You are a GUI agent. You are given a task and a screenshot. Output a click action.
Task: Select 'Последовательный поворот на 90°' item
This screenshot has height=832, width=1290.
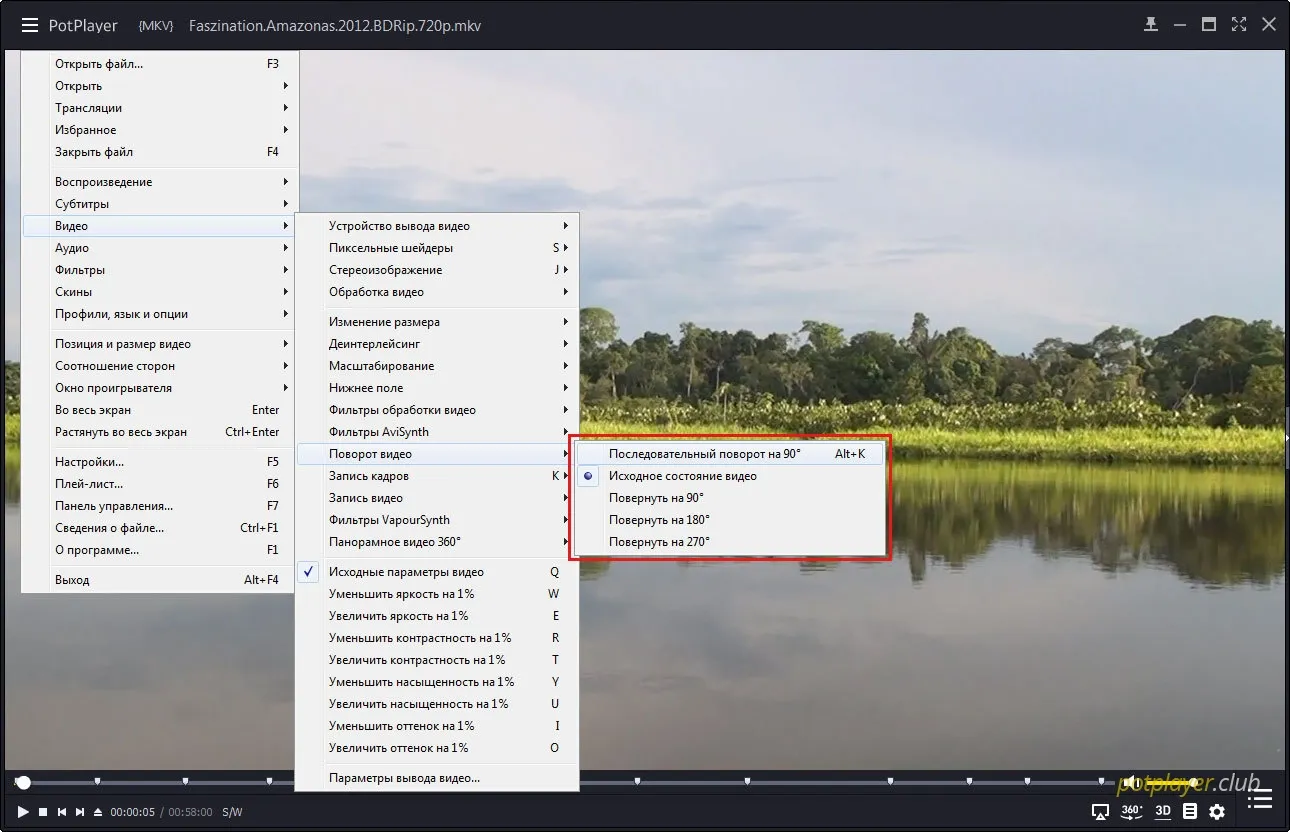731,454
